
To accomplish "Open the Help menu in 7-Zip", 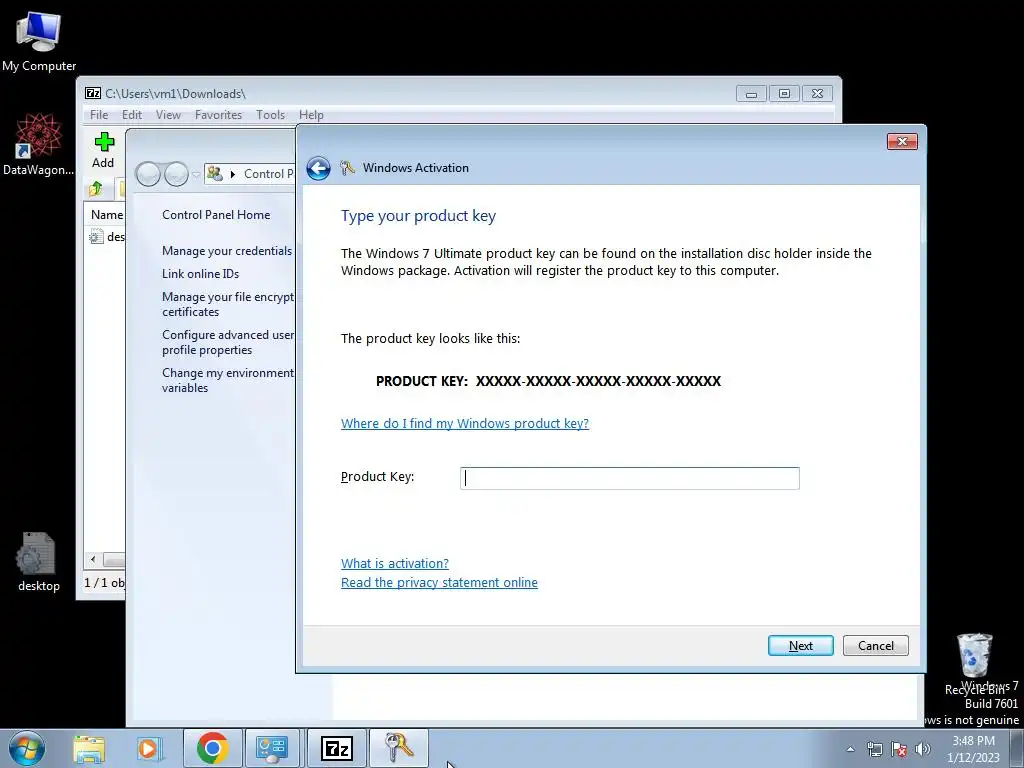I will click(x=311, y=115).
